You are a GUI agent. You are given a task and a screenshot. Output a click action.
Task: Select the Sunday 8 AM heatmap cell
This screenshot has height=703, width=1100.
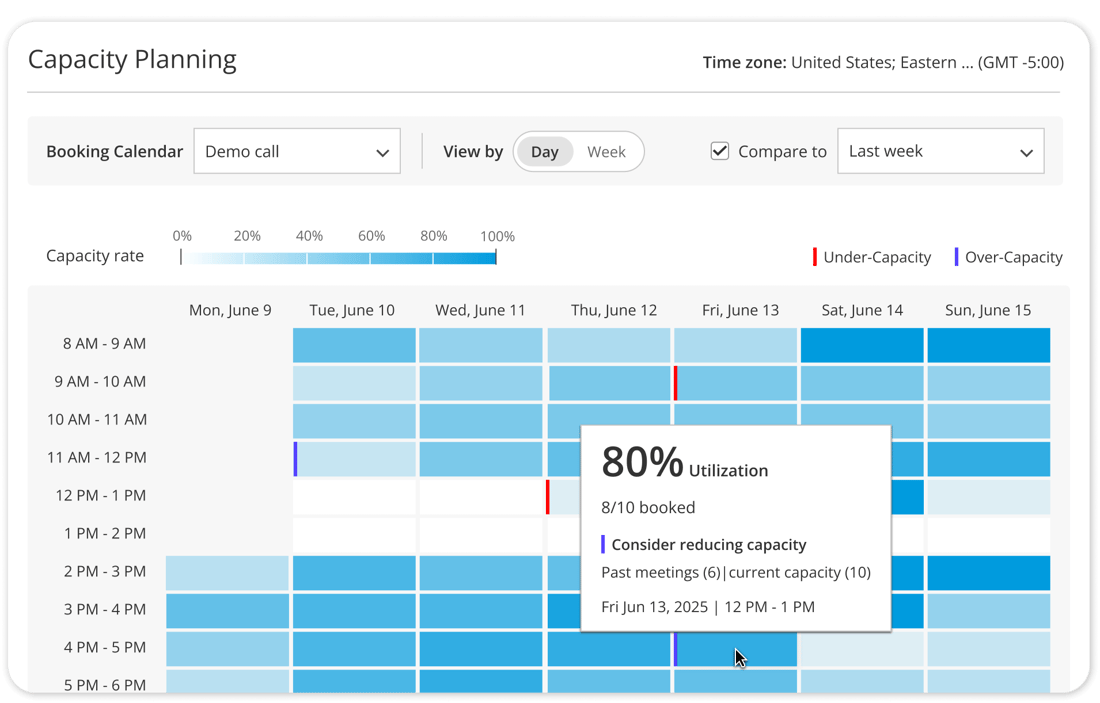(x=988, y=343)
